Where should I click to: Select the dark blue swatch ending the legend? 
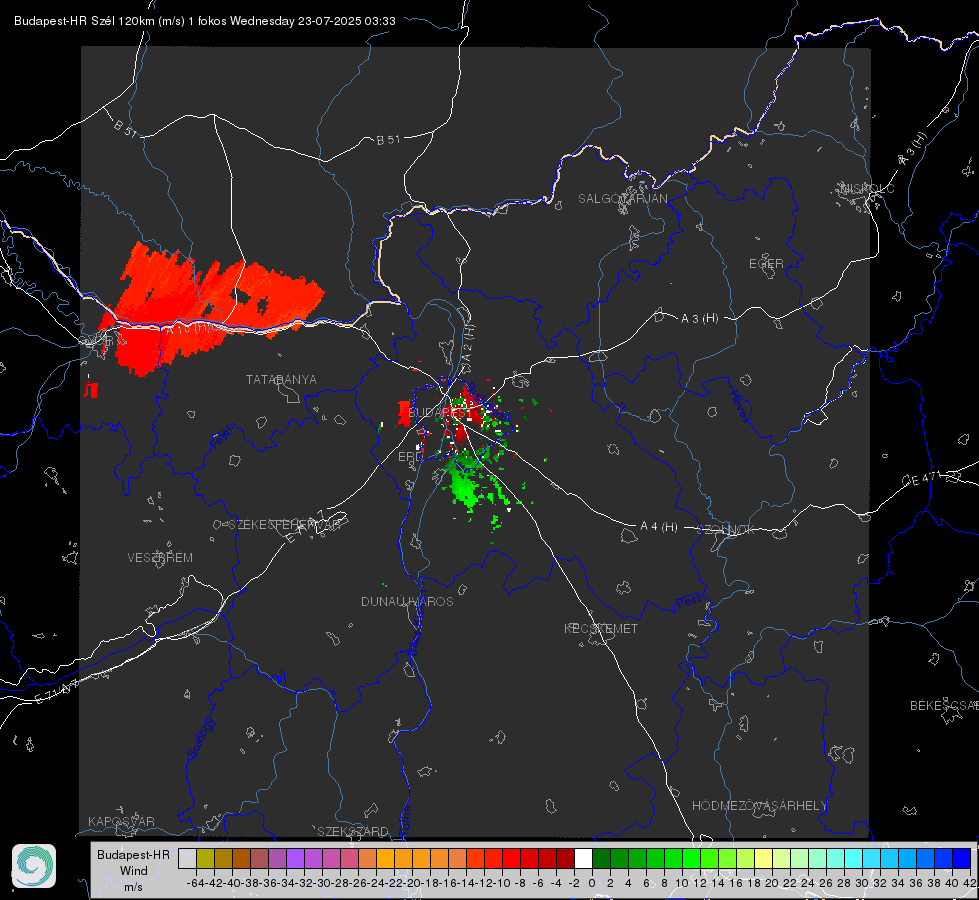pos(962,859)
